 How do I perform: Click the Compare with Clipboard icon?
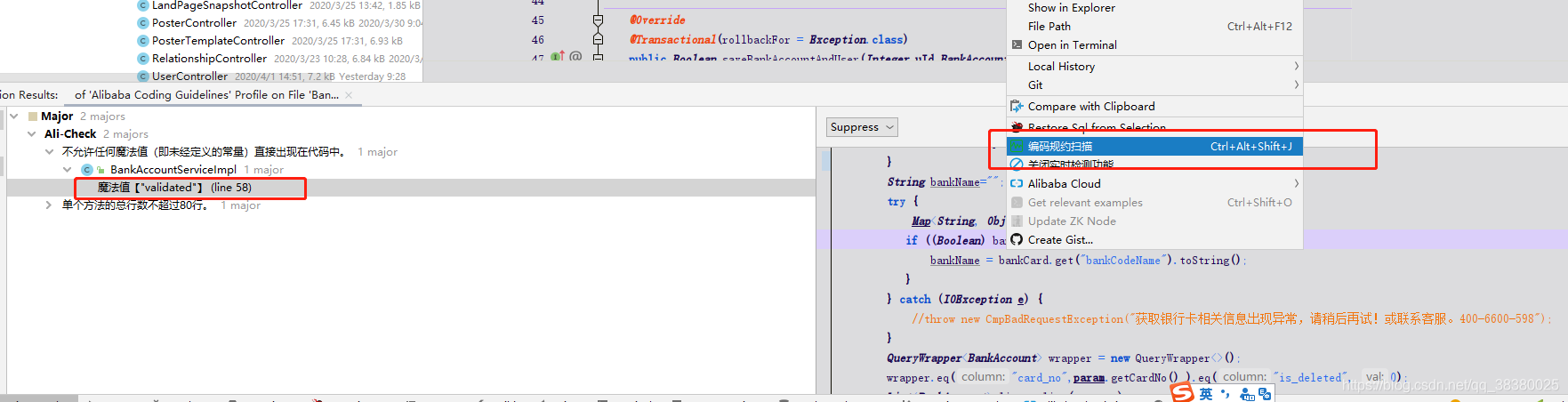(x=1017, y=106)
